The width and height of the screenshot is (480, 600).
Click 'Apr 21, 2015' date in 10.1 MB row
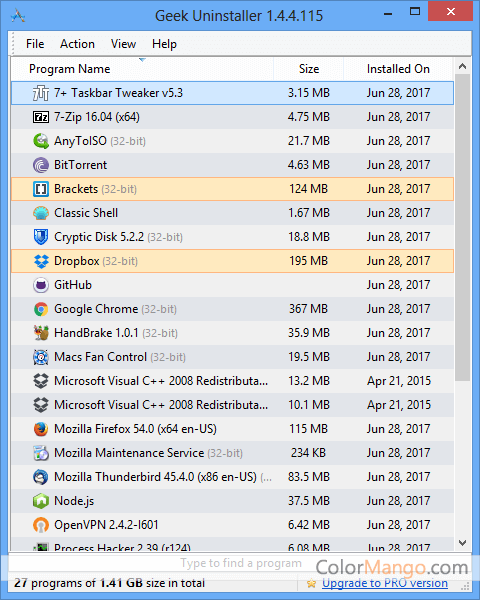click(399, 405)
